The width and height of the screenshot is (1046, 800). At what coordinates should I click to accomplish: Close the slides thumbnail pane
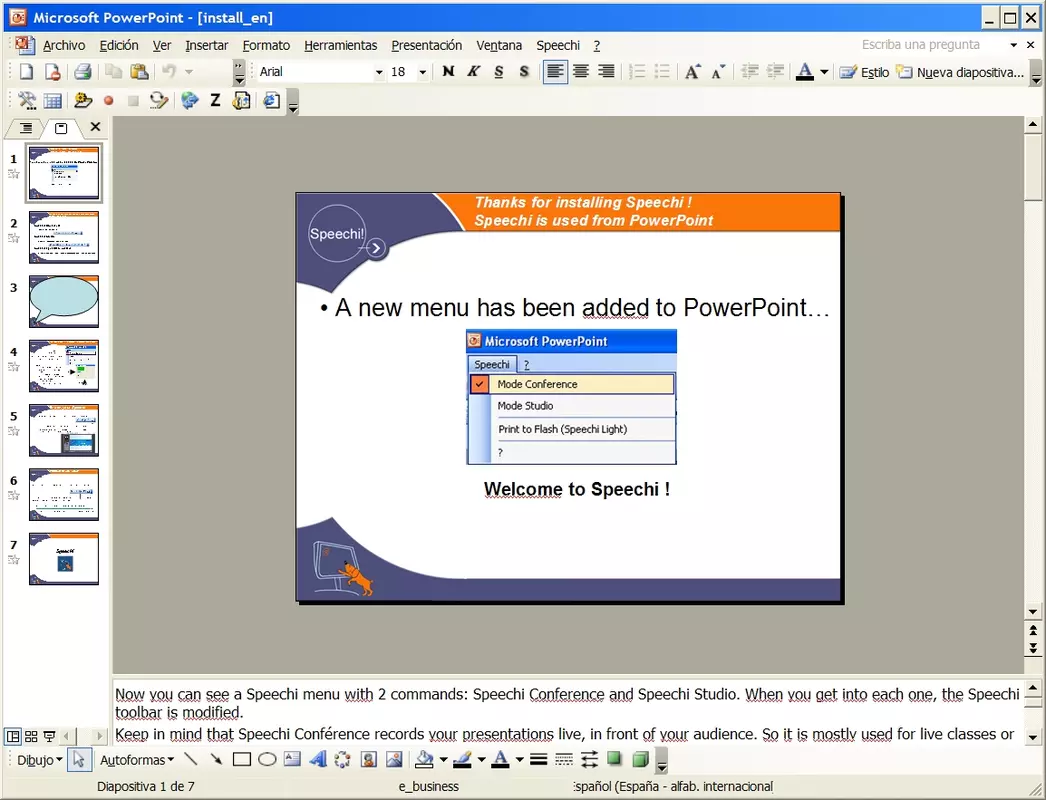coord(95,127)
